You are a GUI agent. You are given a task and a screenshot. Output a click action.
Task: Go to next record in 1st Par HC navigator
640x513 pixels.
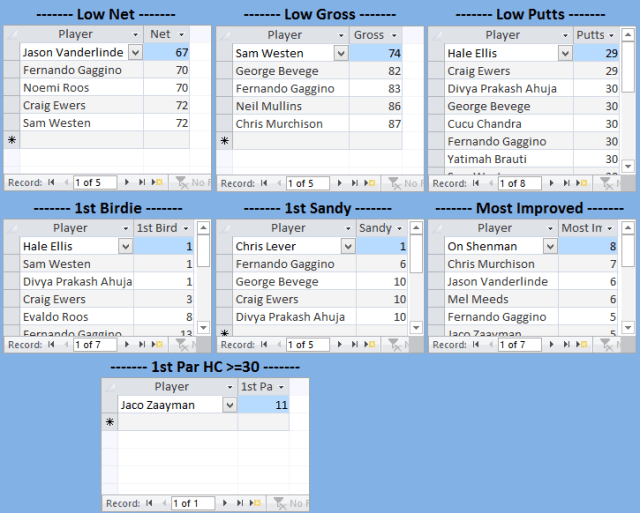226,503
